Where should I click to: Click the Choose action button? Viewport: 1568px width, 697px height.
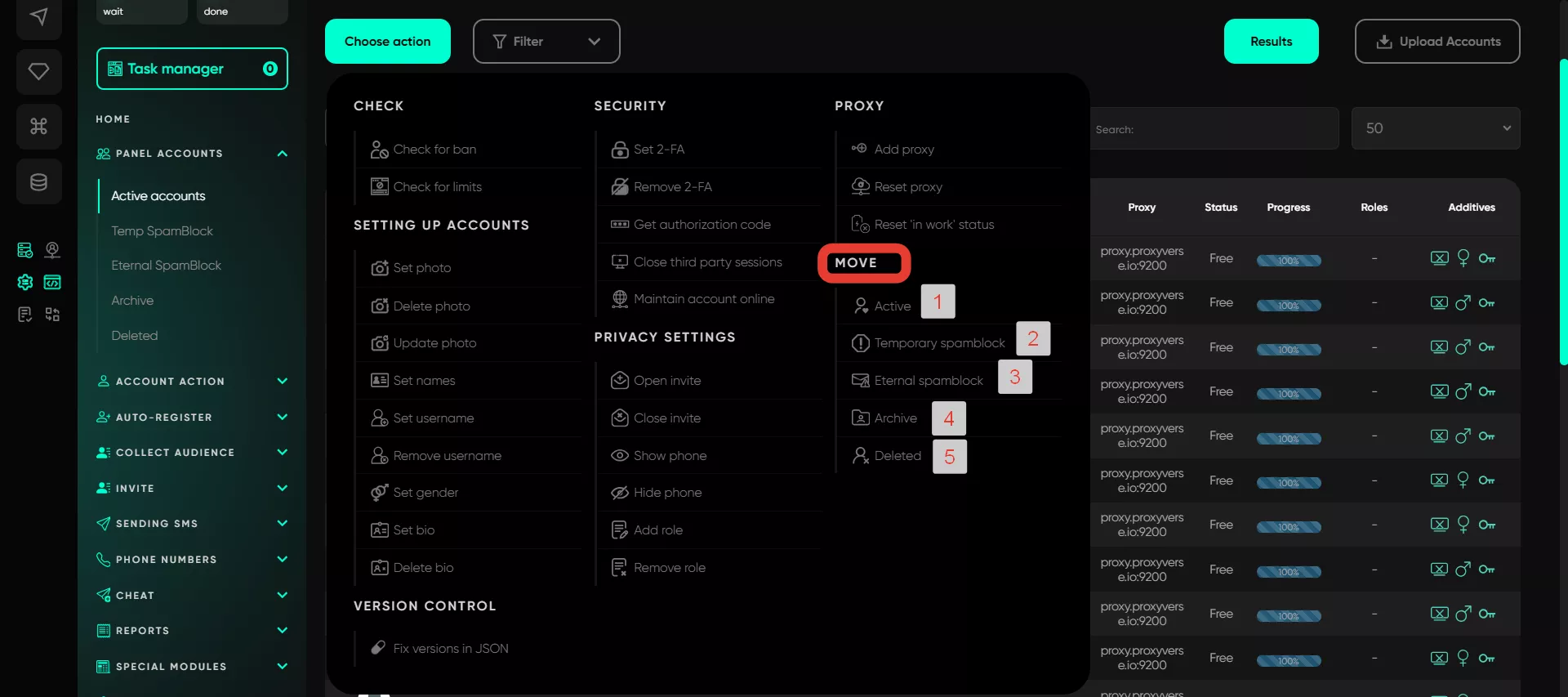387,41
